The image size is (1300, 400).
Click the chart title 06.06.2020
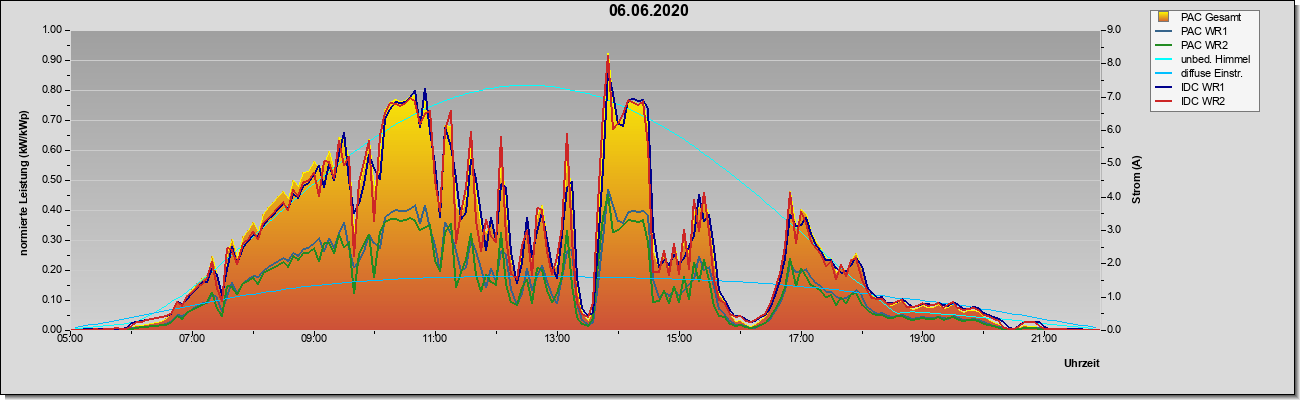tap(649, 11)
